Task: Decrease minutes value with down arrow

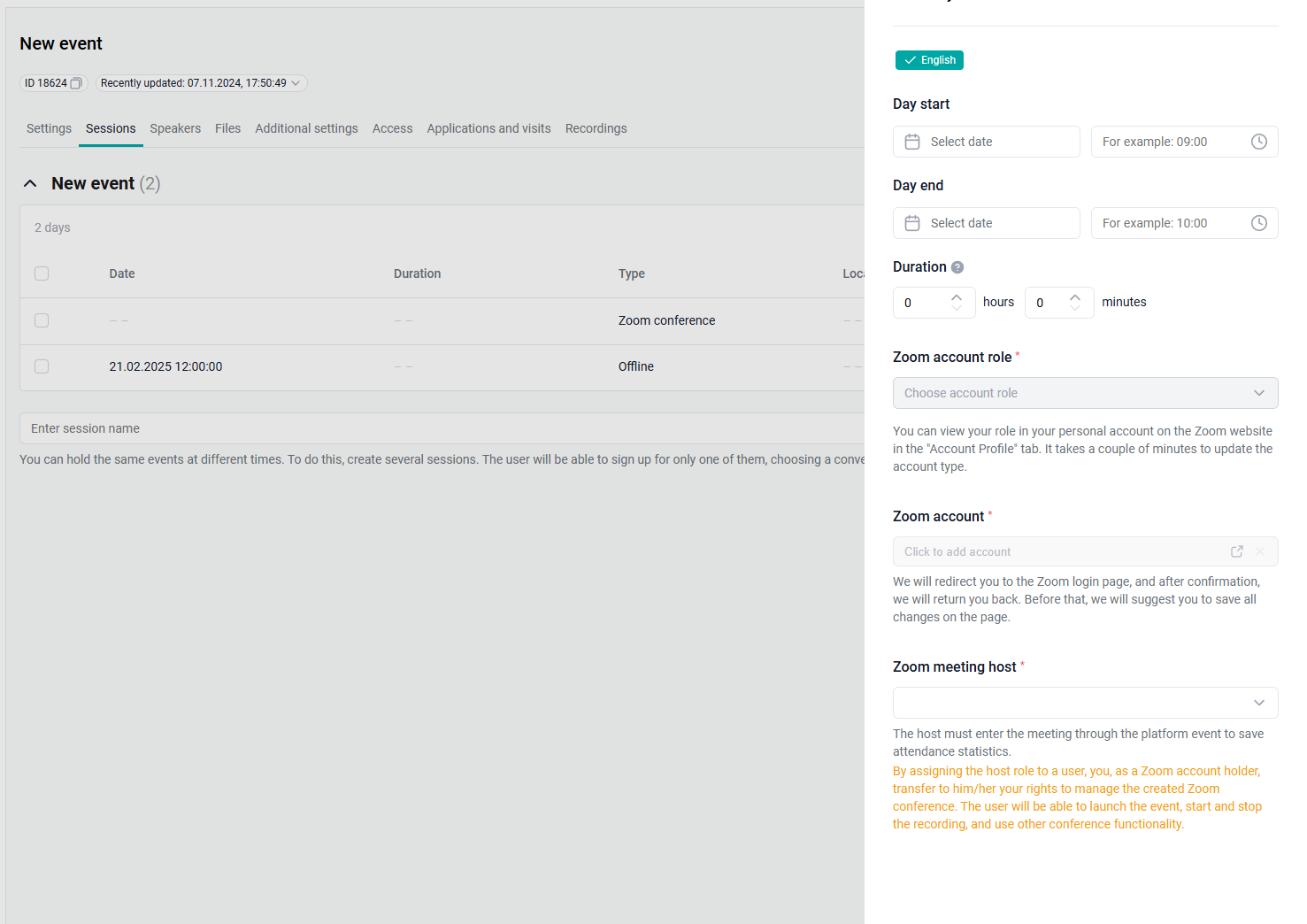Action: click(1075, 308)
